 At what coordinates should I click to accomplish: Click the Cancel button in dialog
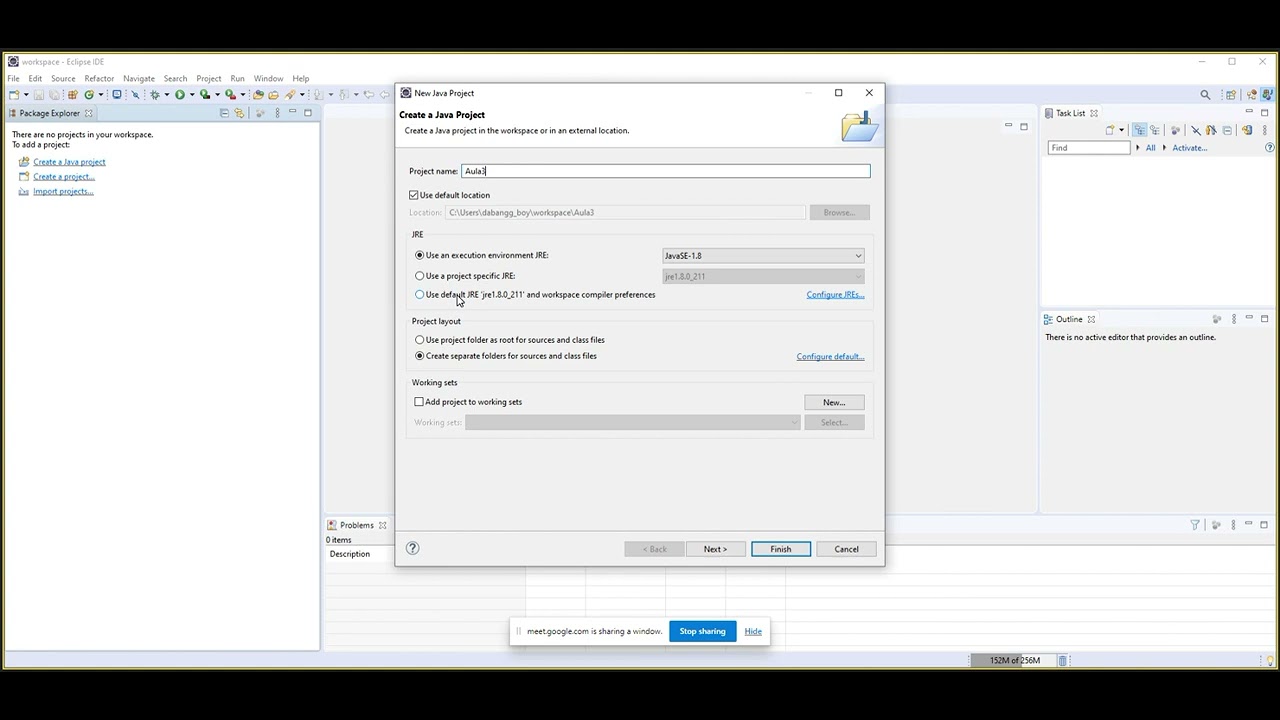846,549
